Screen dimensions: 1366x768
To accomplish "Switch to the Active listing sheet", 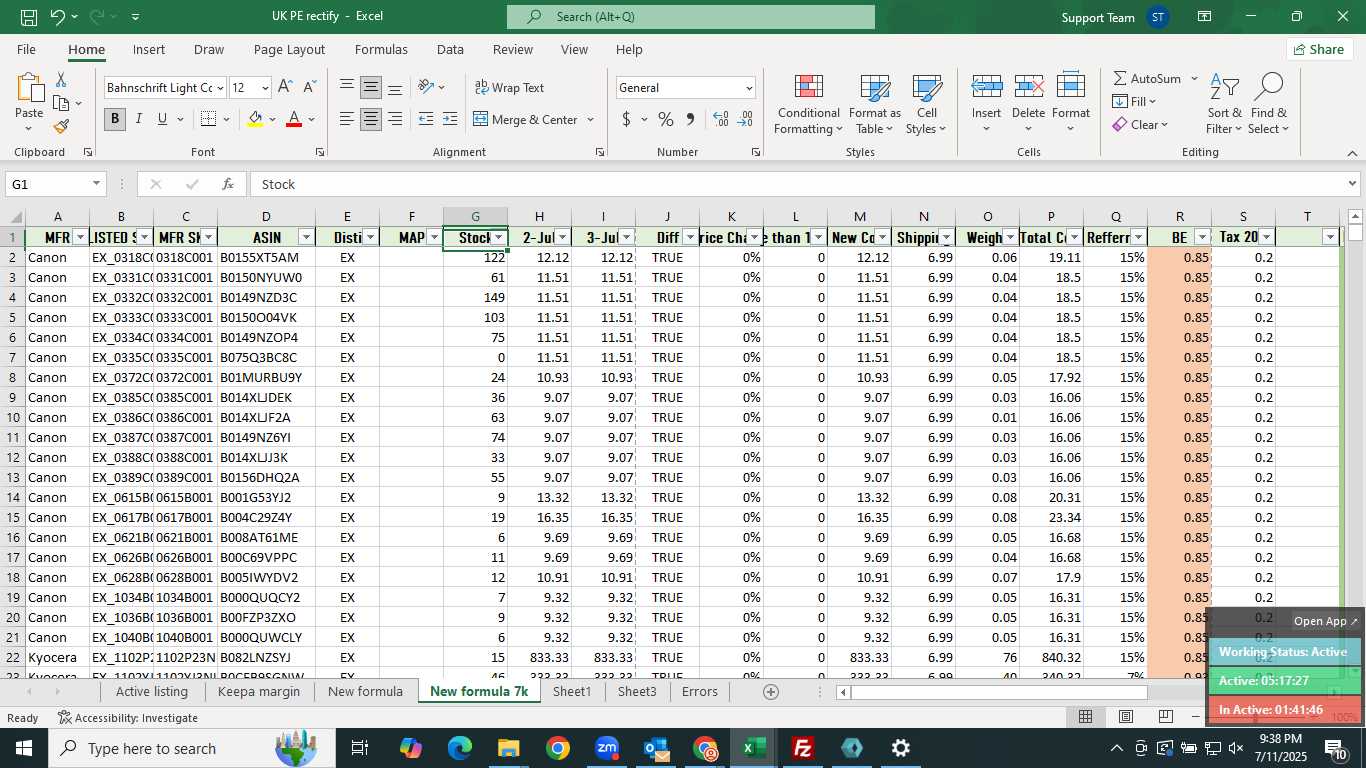I will [152, 691].
